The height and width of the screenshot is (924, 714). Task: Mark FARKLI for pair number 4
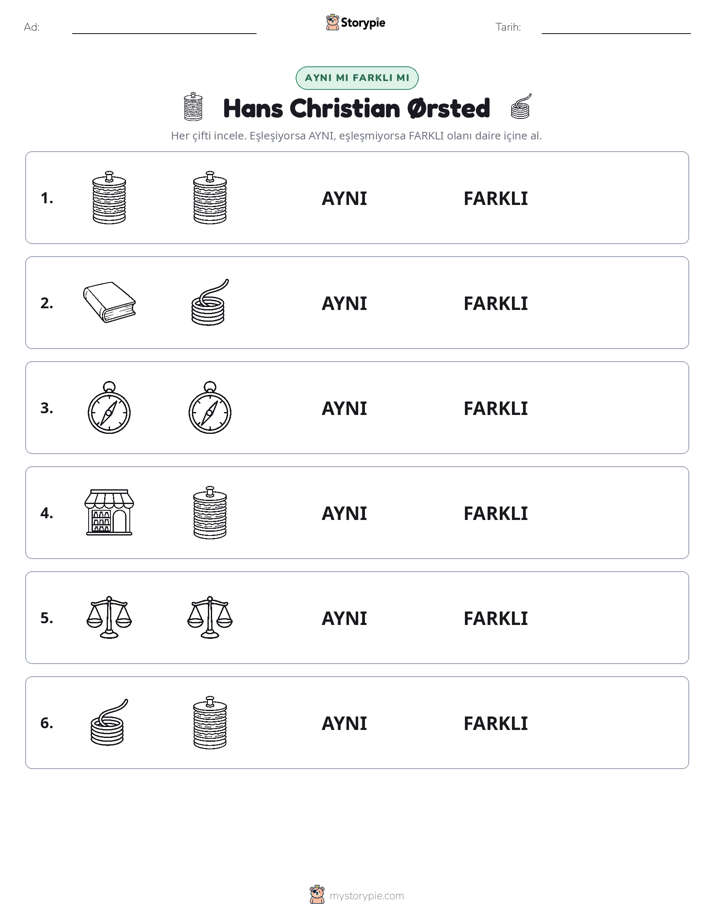[495, 513]
